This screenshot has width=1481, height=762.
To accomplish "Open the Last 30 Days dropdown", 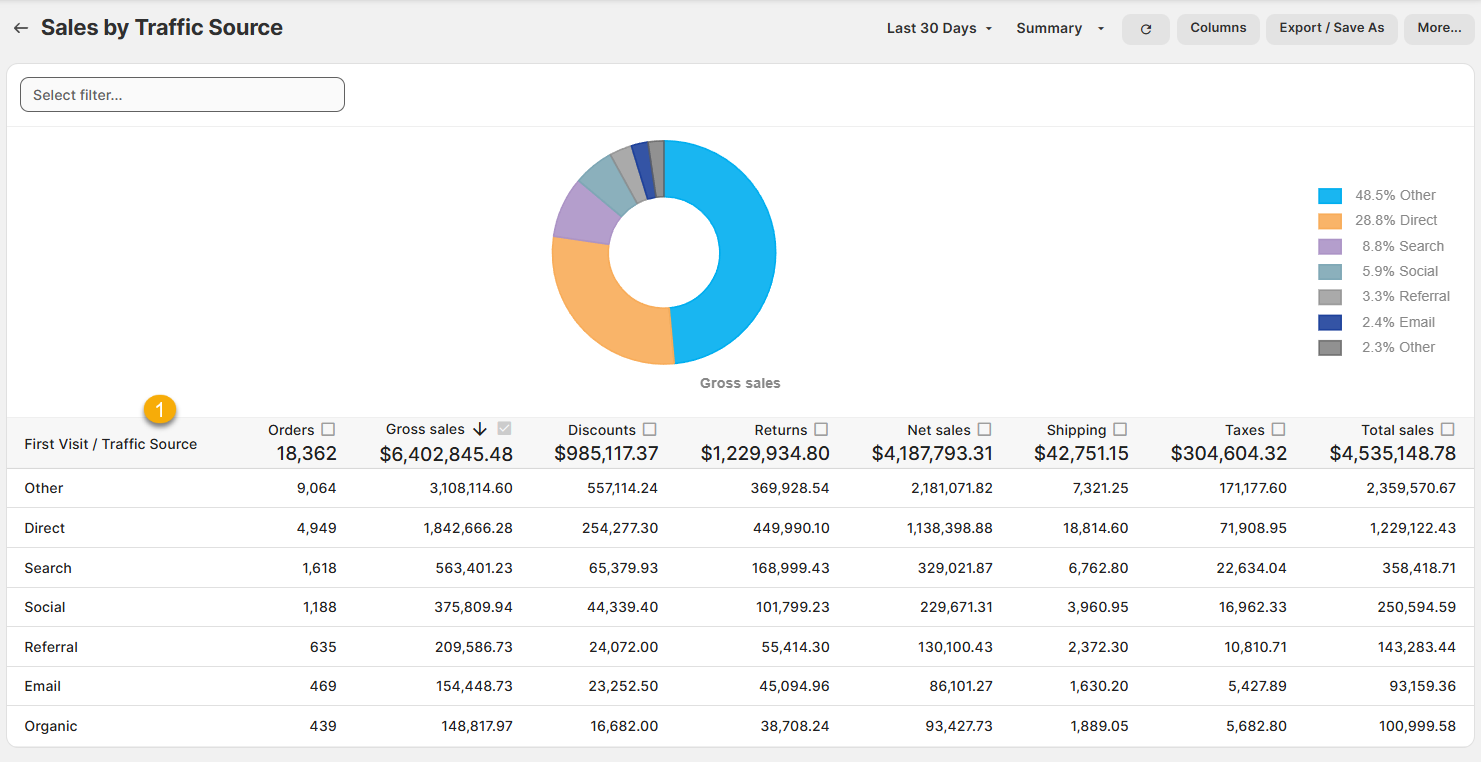I will (x=939, y=28).
